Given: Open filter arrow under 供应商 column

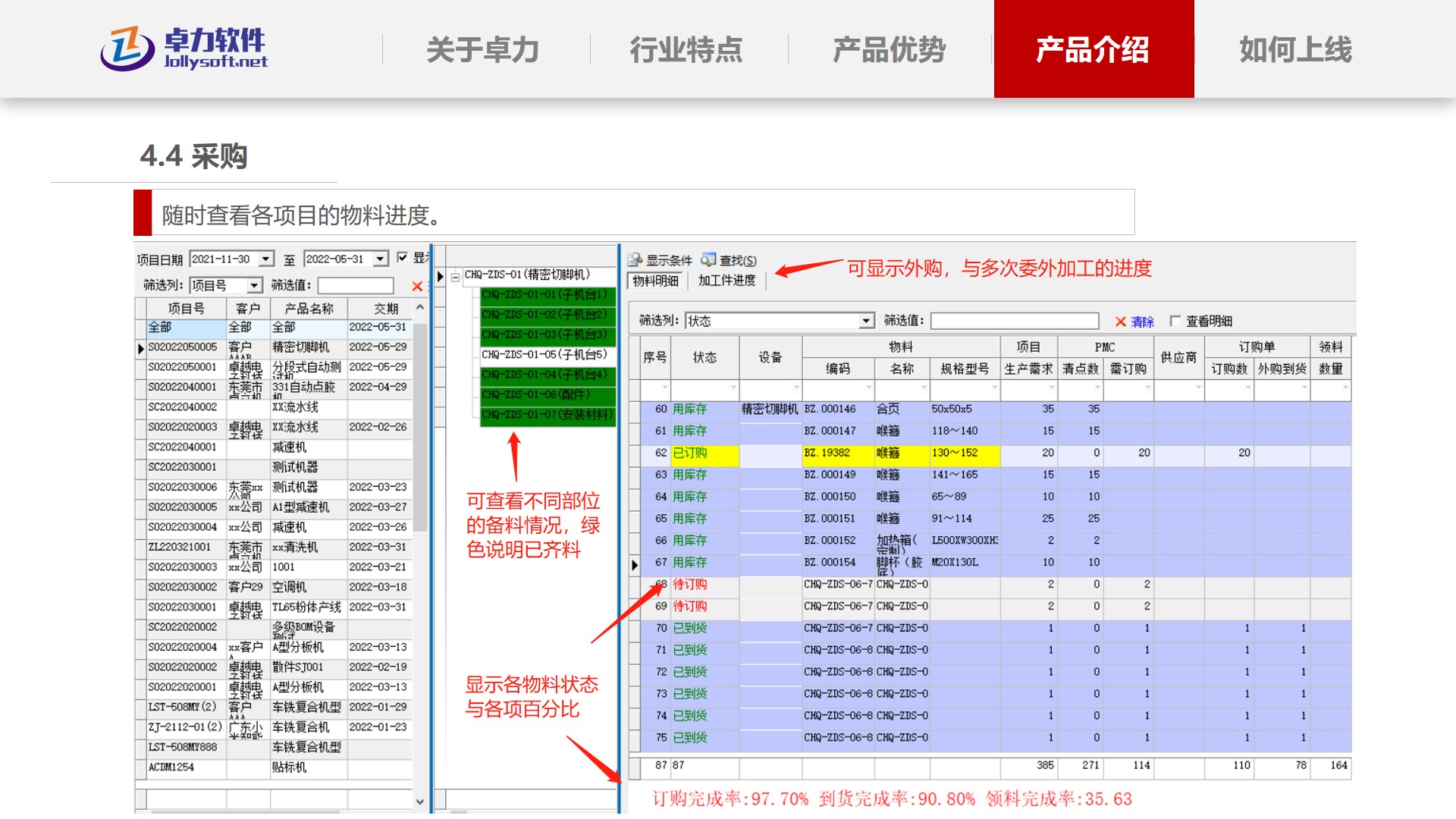Looking at the screenshot, I should pos(1198,388).
